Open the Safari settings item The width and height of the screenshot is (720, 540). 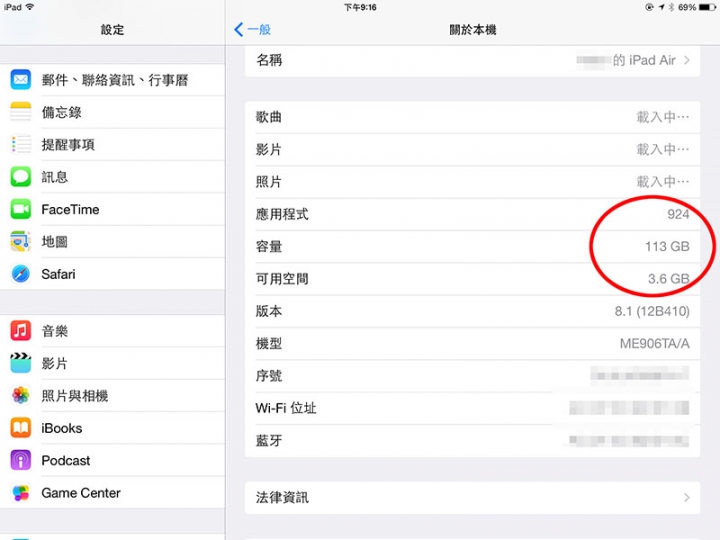tap(112, 274)
